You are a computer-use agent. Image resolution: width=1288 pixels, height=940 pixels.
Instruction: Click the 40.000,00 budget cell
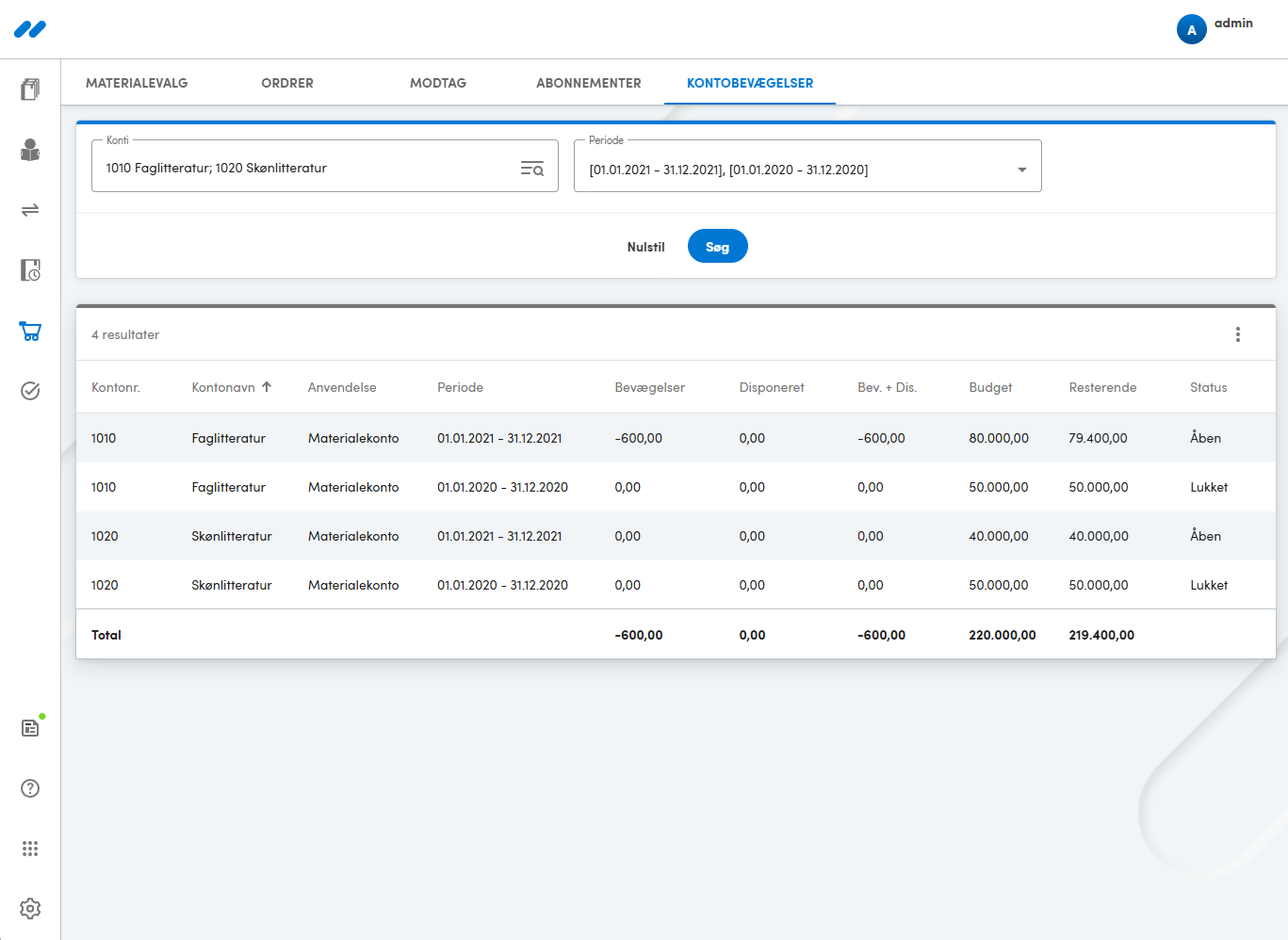[999, 536]
